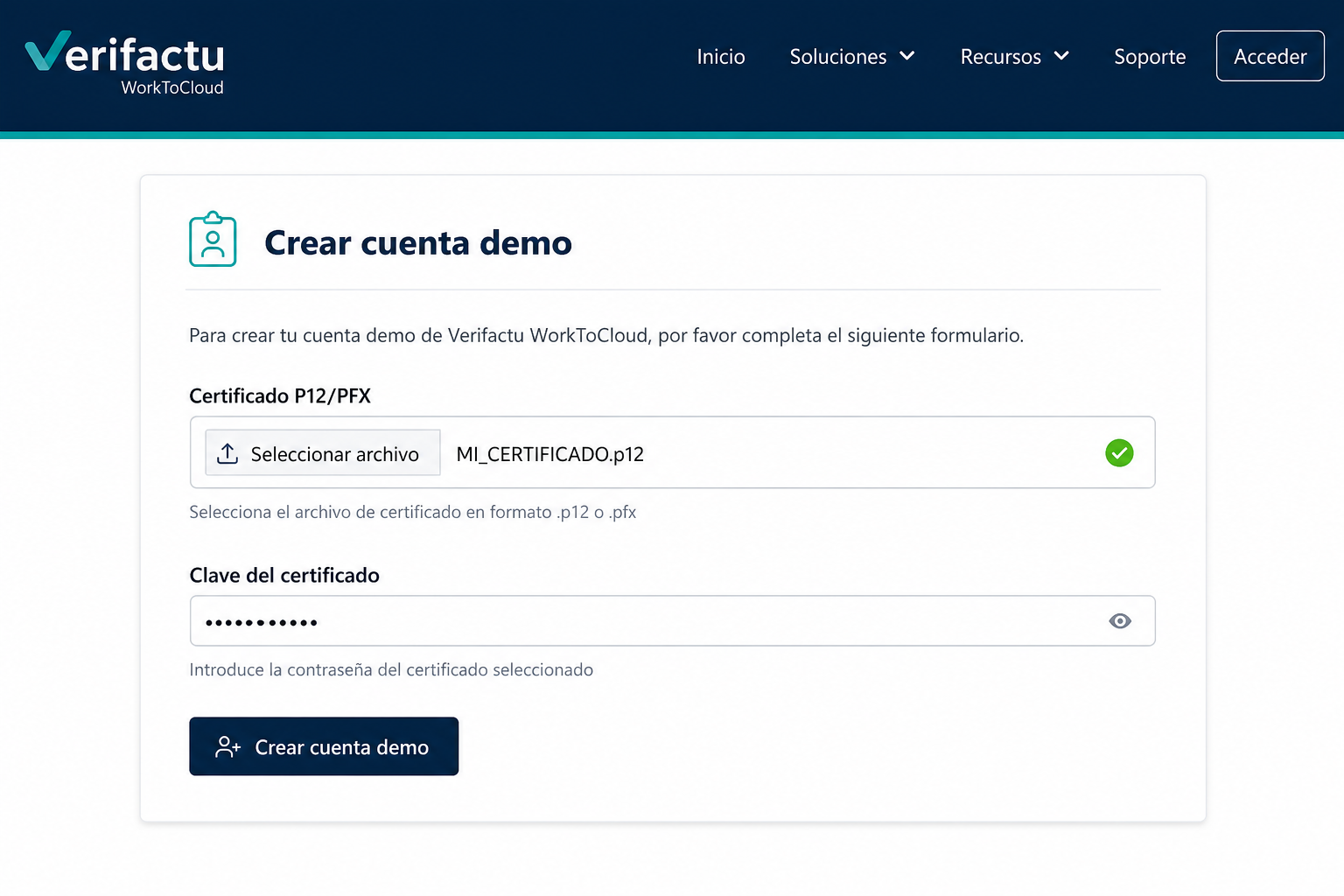This screenshot has width=1344, height=896.
Task: Expand the Soluciones menu chevron
Action: (x=907, y=56)
